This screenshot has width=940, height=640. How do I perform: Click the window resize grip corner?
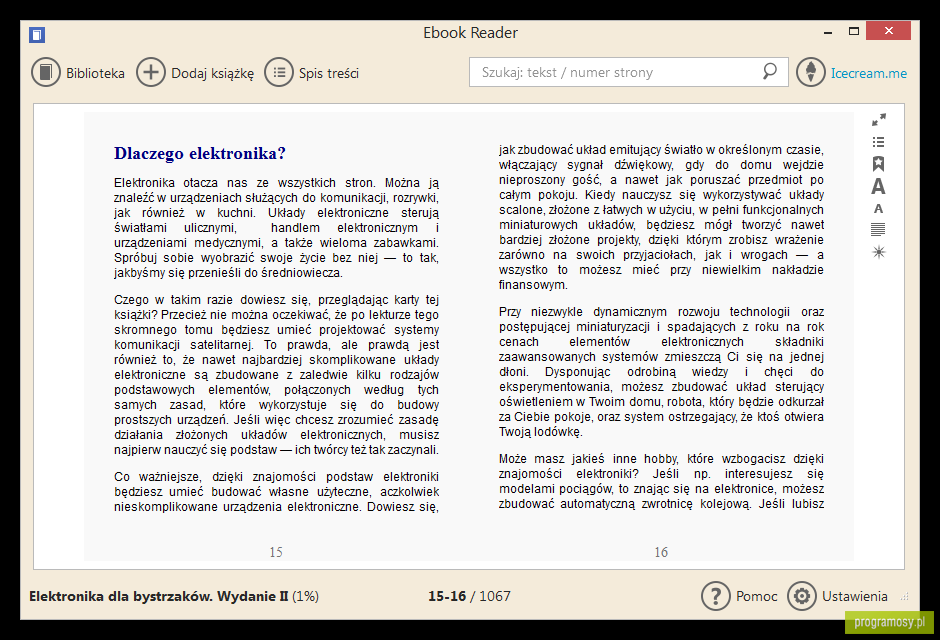click(905, 596)
